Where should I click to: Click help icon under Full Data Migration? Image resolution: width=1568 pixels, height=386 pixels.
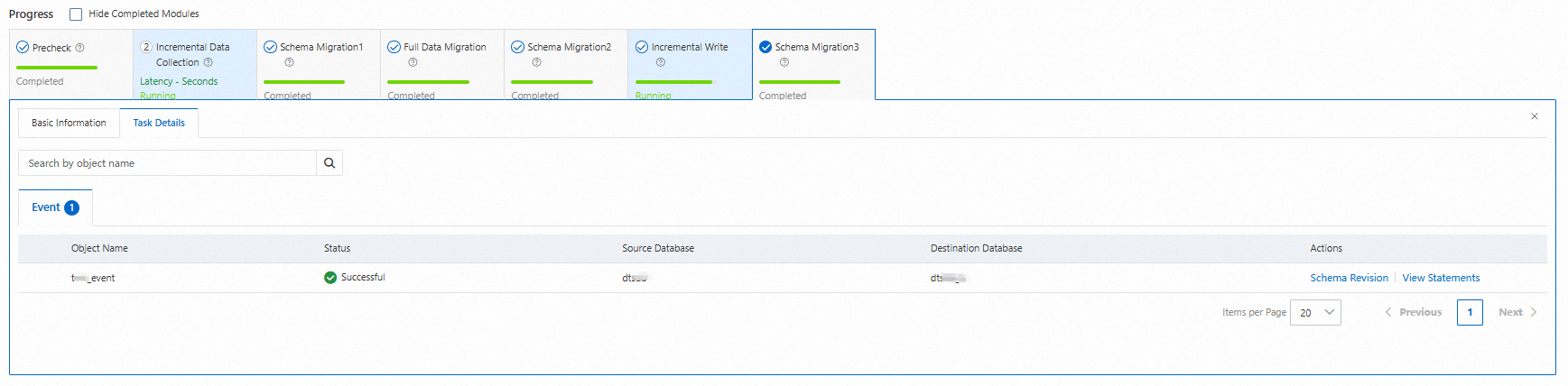[413, 62]
